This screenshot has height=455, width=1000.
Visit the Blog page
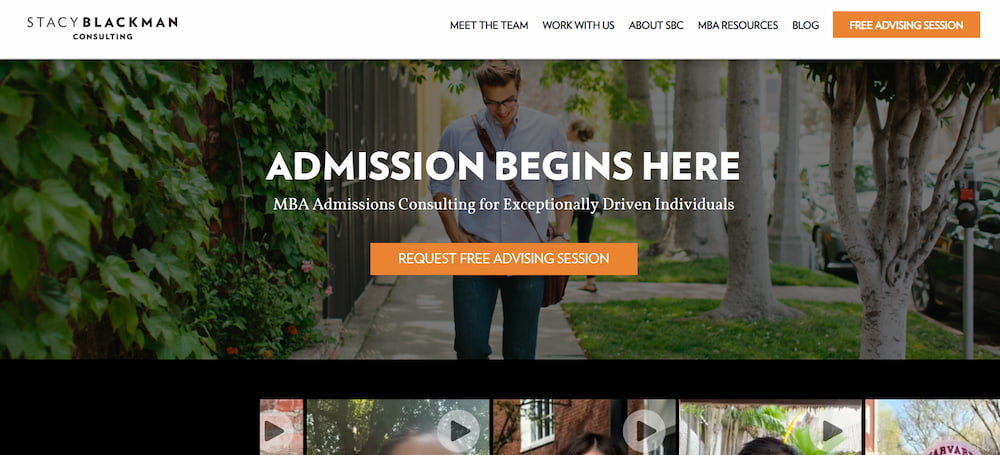pyautogui.click(x=805, y=26)
